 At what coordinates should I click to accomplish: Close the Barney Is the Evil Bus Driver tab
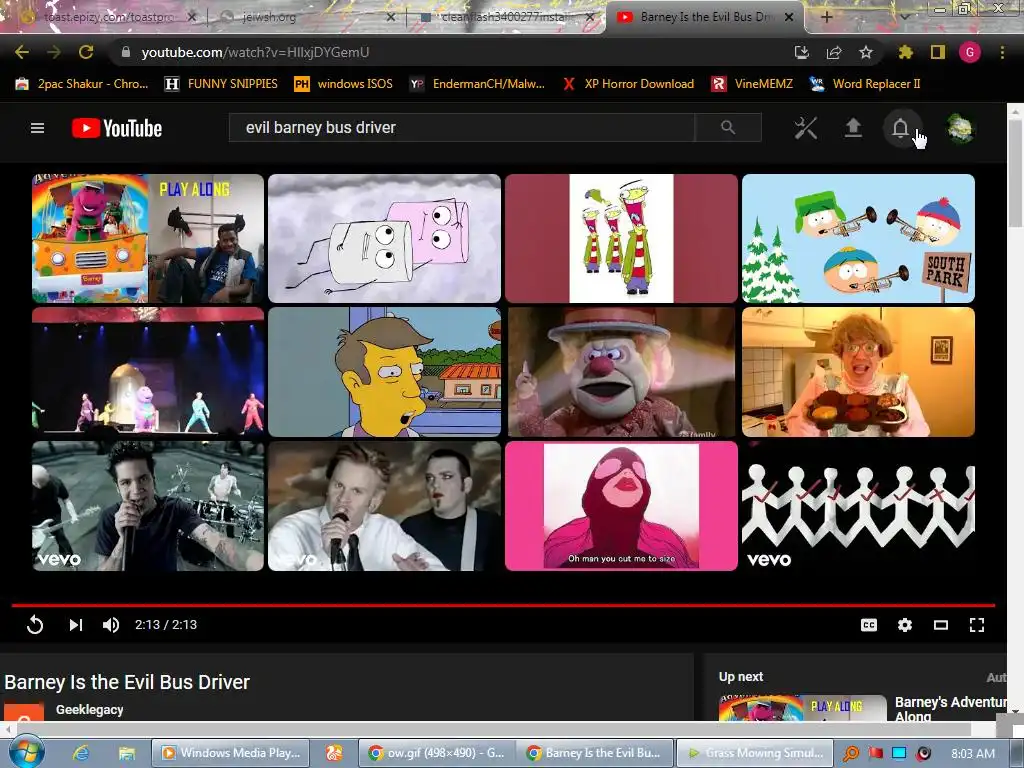[x=789, y=17]
